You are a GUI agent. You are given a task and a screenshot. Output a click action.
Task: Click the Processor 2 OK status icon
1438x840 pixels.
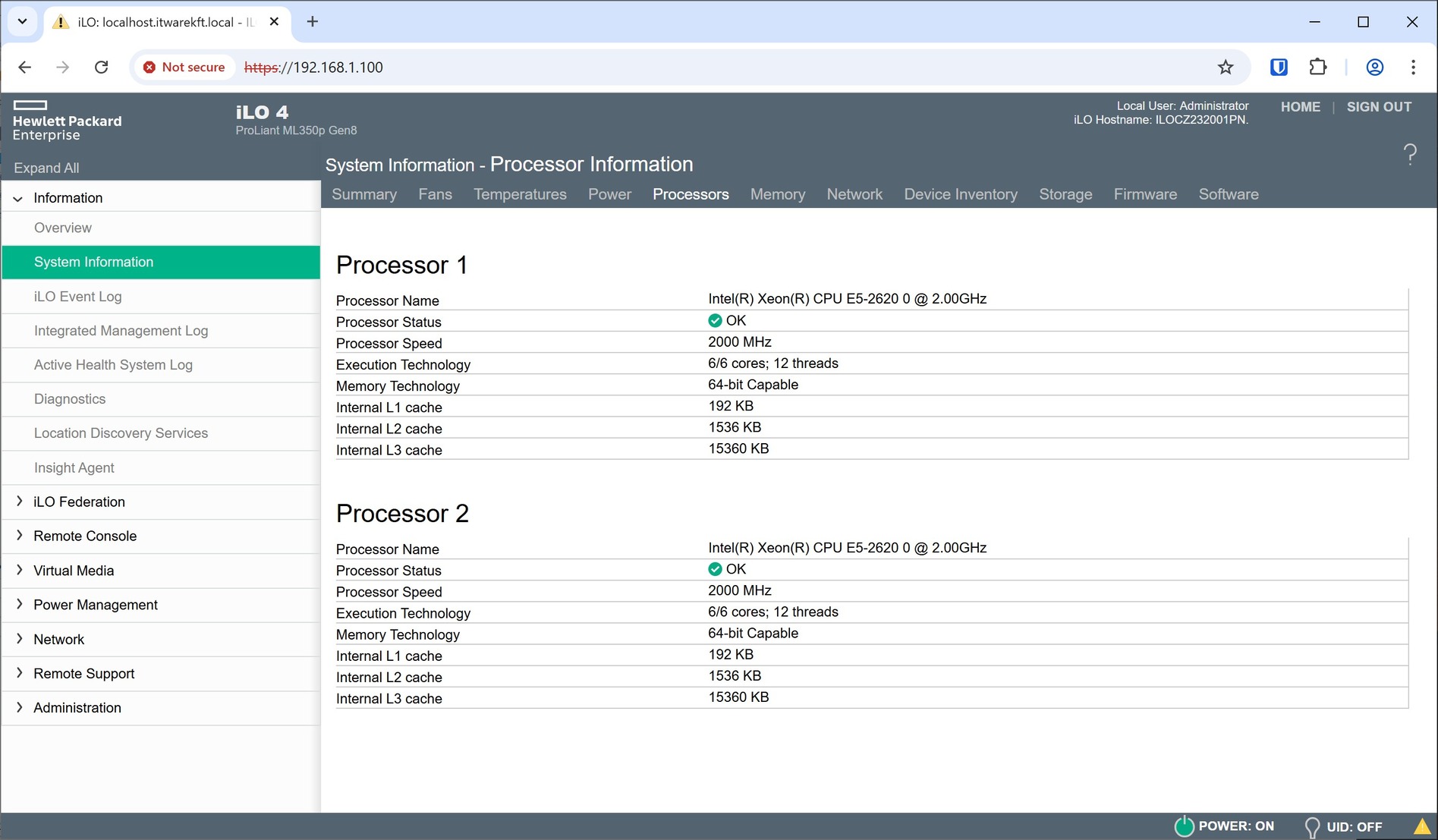point(715,569)
